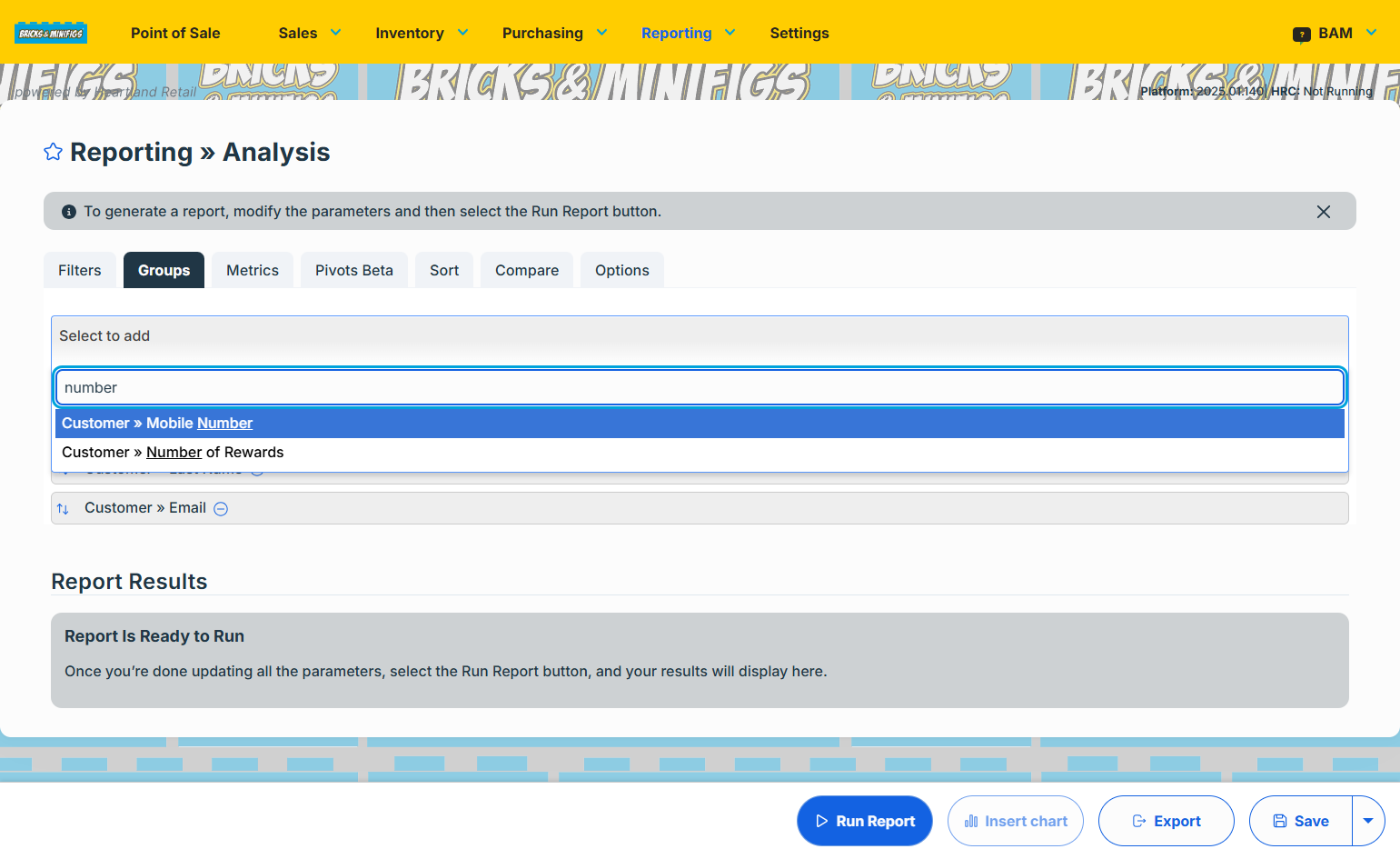Click the favorite star beside Reporting » Analysis
Viewport: 1400px width, 859px height.
pos(53,152)
